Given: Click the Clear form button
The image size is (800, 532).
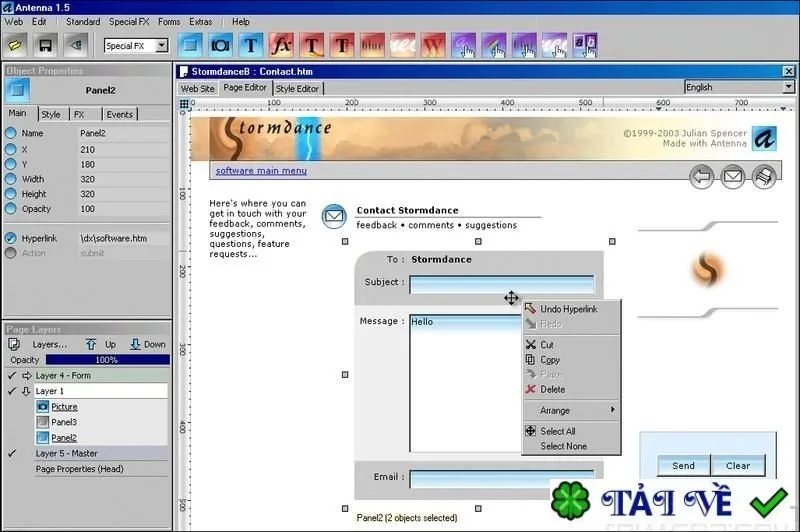Looking at the screenshot, I should pos(738,466).
